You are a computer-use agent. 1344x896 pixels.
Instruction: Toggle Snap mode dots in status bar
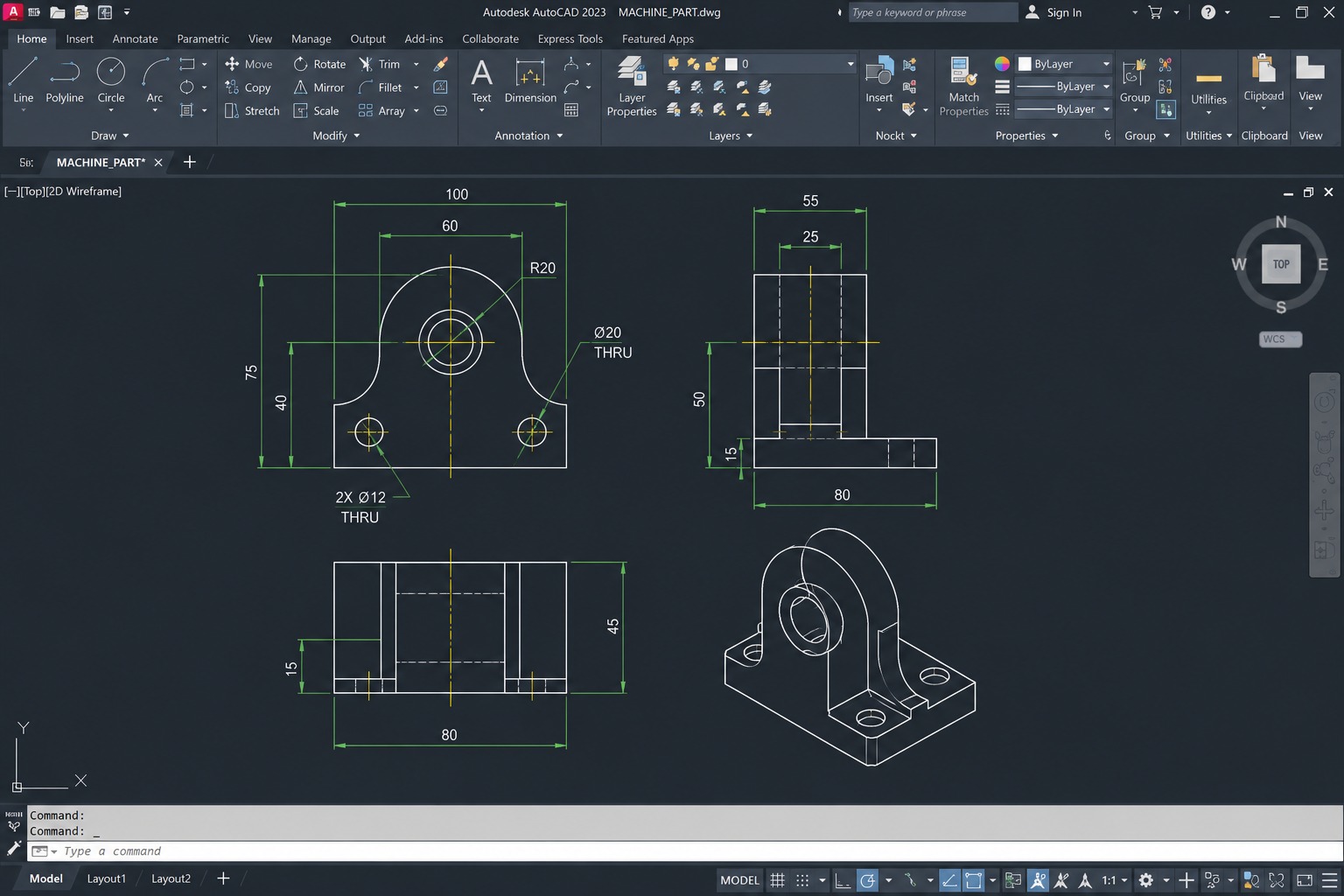click(x=802, y=880)
